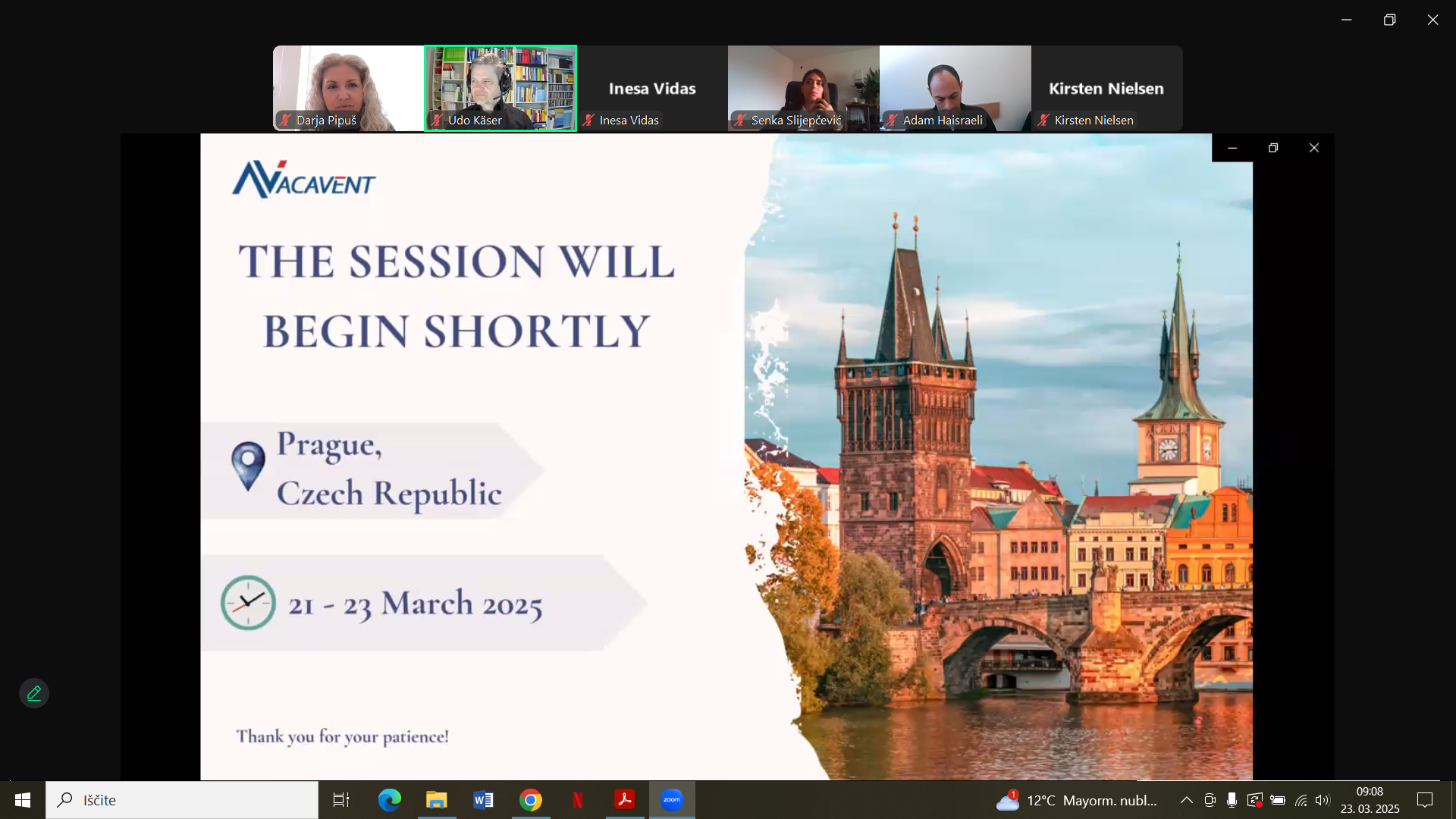Screen dimensions: 1456x819
Task: Open Netflix from the taskbar
Action: click(578, 800)
